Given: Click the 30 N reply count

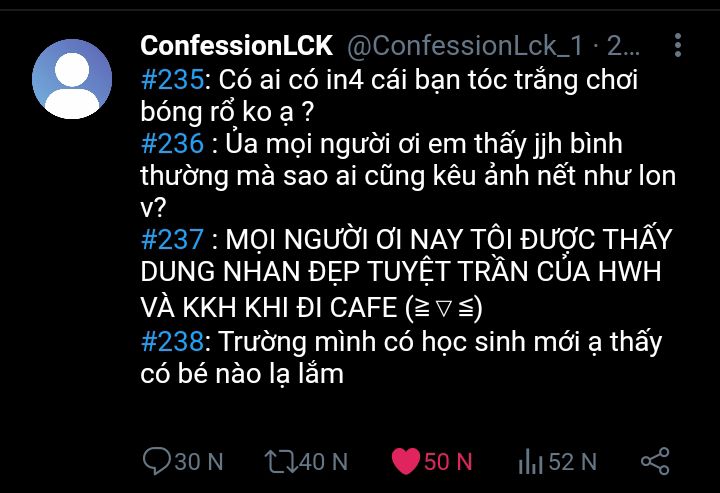Looking at the screenshot, I should [x=199, y=462].
